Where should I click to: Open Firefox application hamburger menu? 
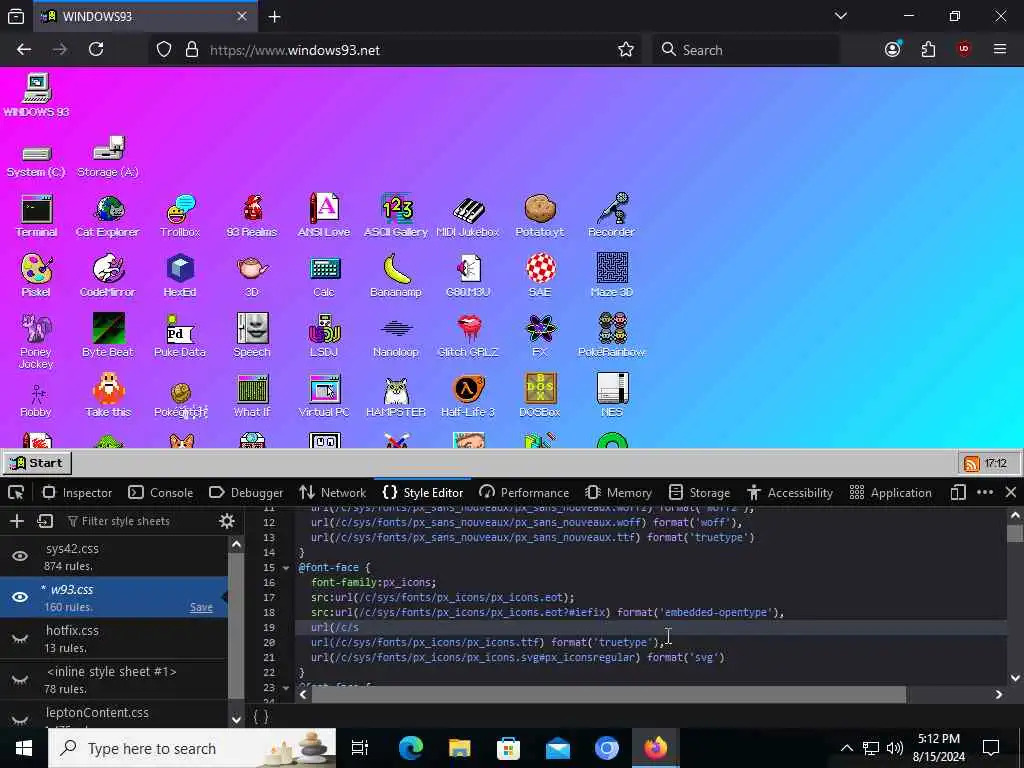[x=1000, y=49]
